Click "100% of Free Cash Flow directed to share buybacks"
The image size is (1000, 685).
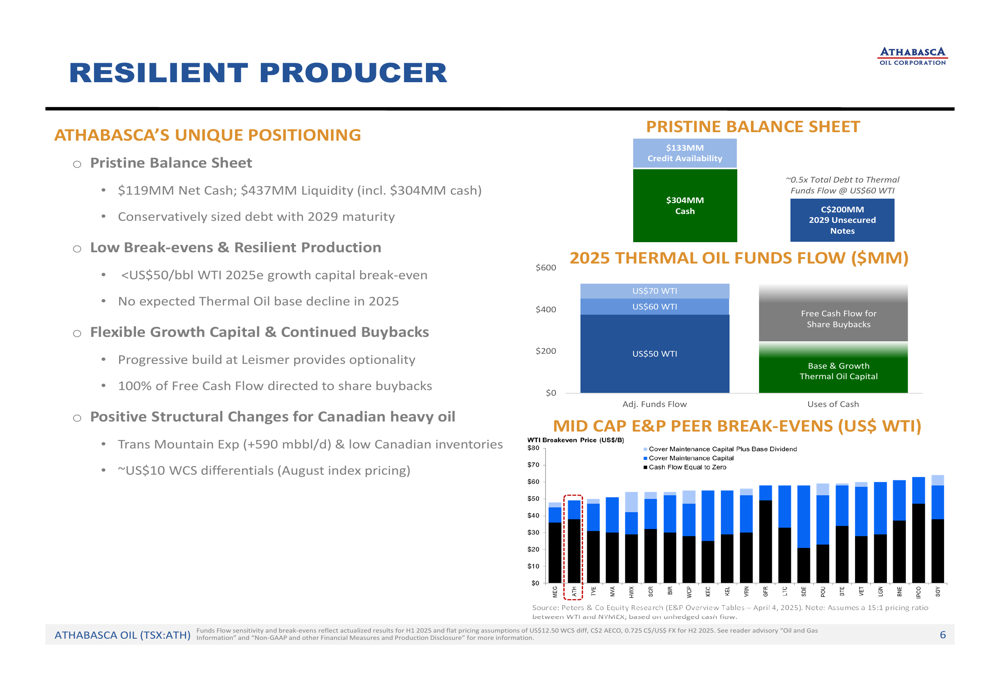click(275, 386)
